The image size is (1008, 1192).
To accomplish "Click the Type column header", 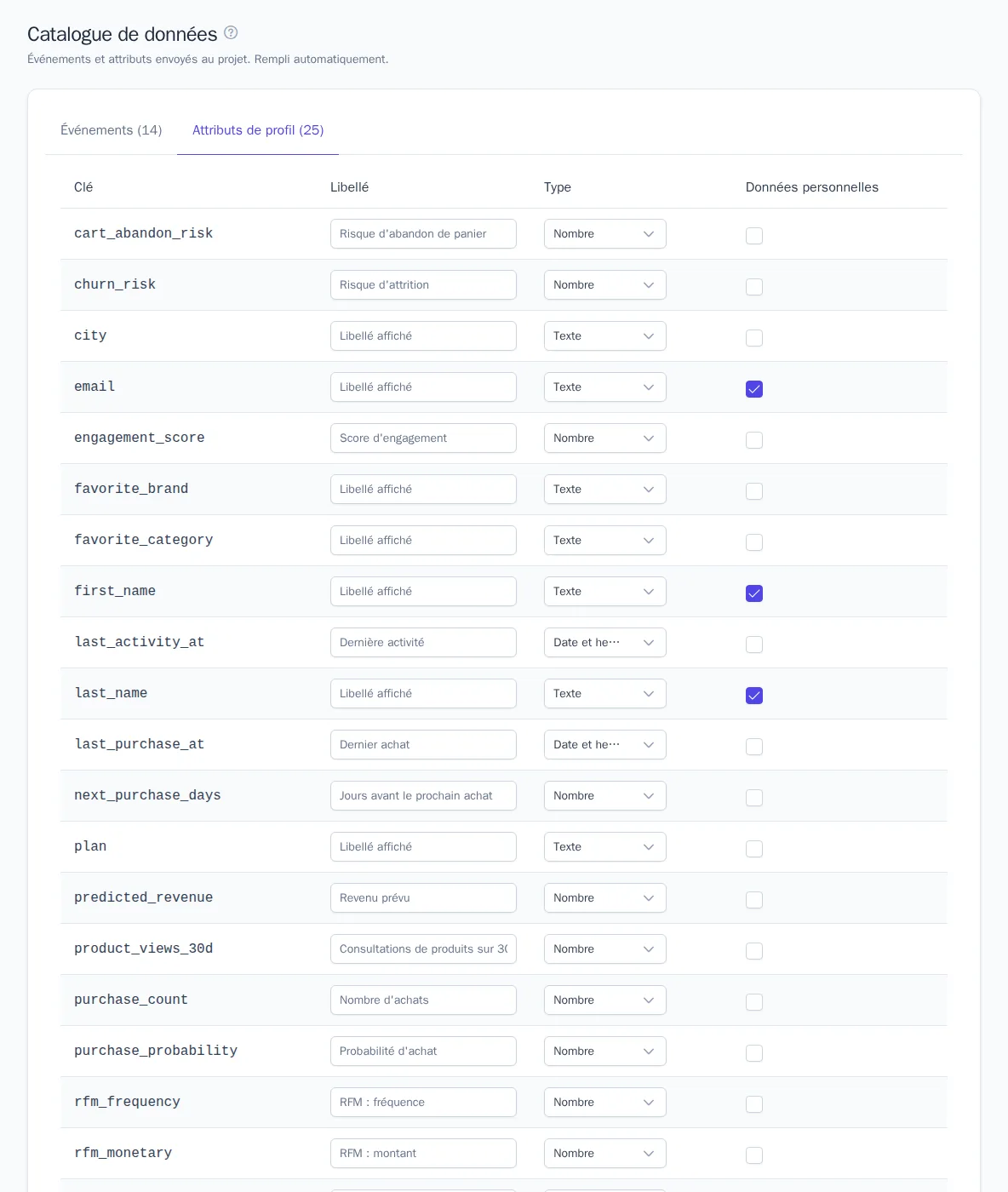I will coord(558,187).
